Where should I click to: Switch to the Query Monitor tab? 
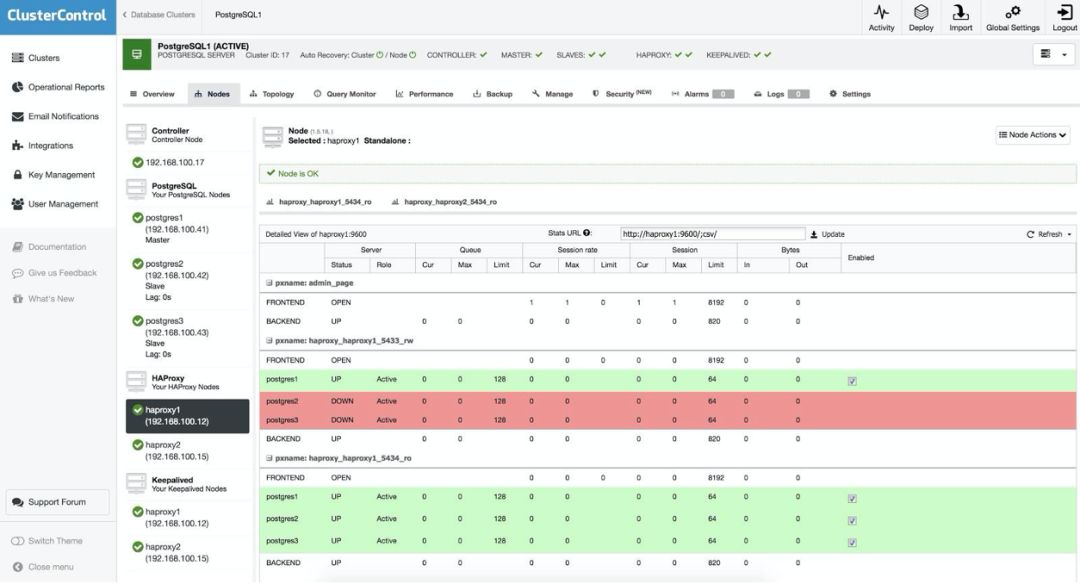pyautogui.click(x=345, y=94)
